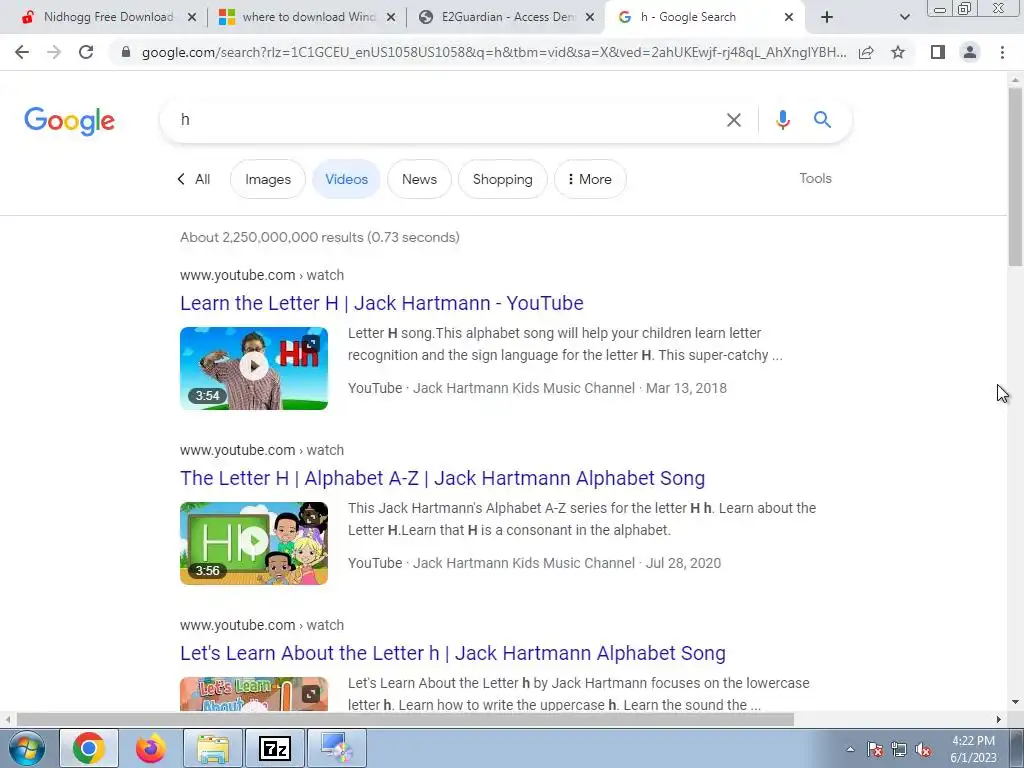This screenshot has height=768, width=1024.
Task: Expand the tab search dropdown arrow
Action: pos(904,17)
